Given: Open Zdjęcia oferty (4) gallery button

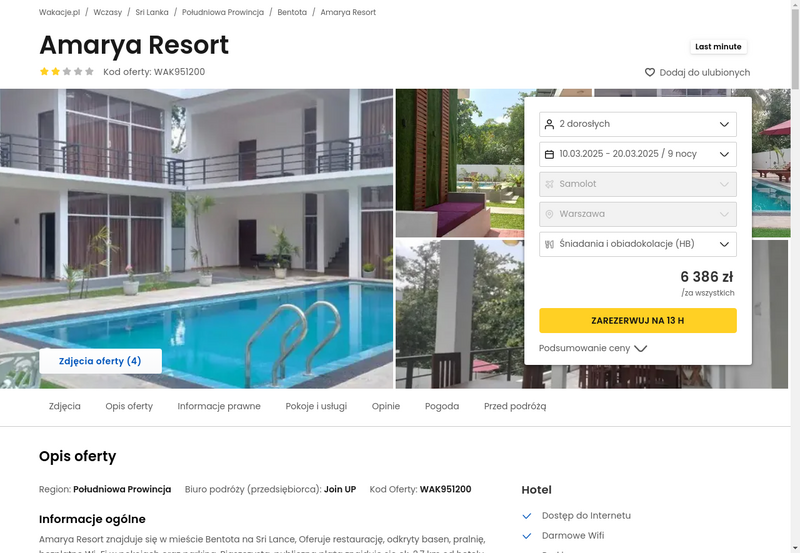Looking at the screenshot, I should tap(101, 361).
